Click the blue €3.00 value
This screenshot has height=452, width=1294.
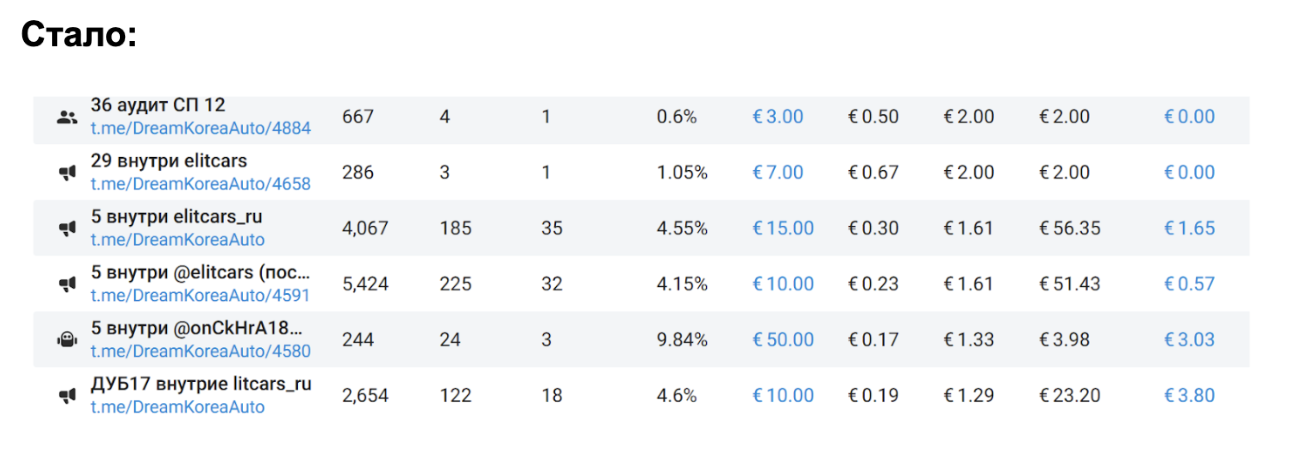(777, 117)
